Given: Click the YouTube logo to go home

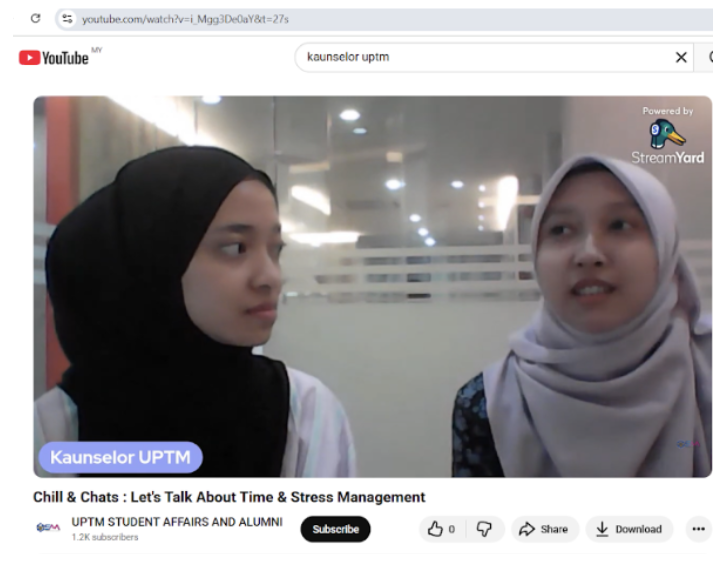Looking at the screenshot, I should pyautogui.click(x=55, y=58).
